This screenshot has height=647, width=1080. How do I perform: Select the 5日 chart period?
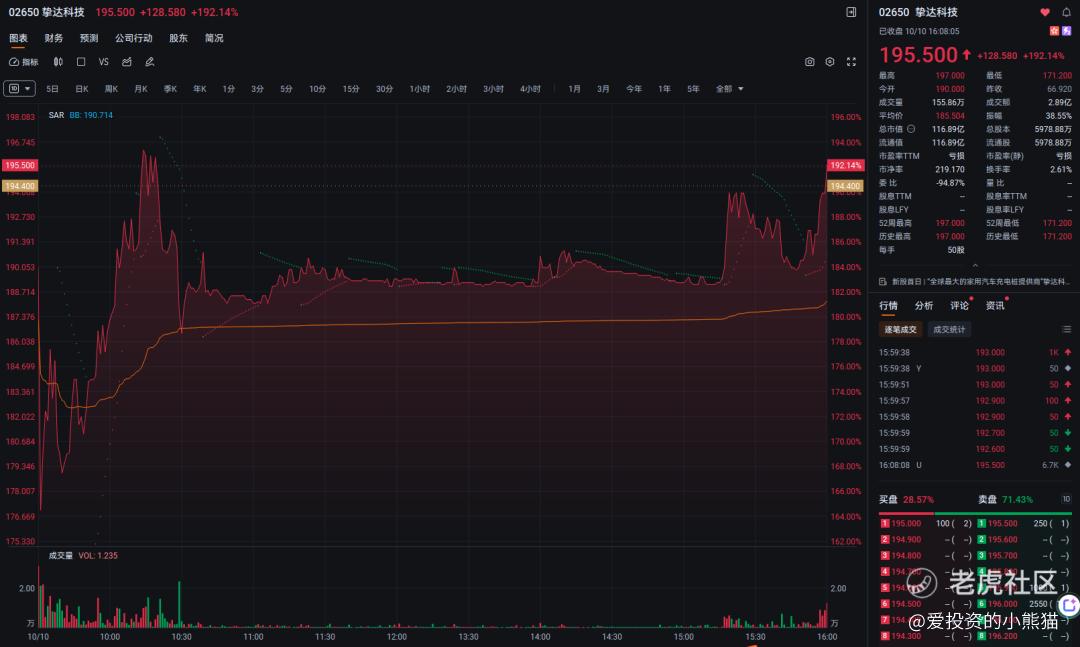(x=52, y=89)
